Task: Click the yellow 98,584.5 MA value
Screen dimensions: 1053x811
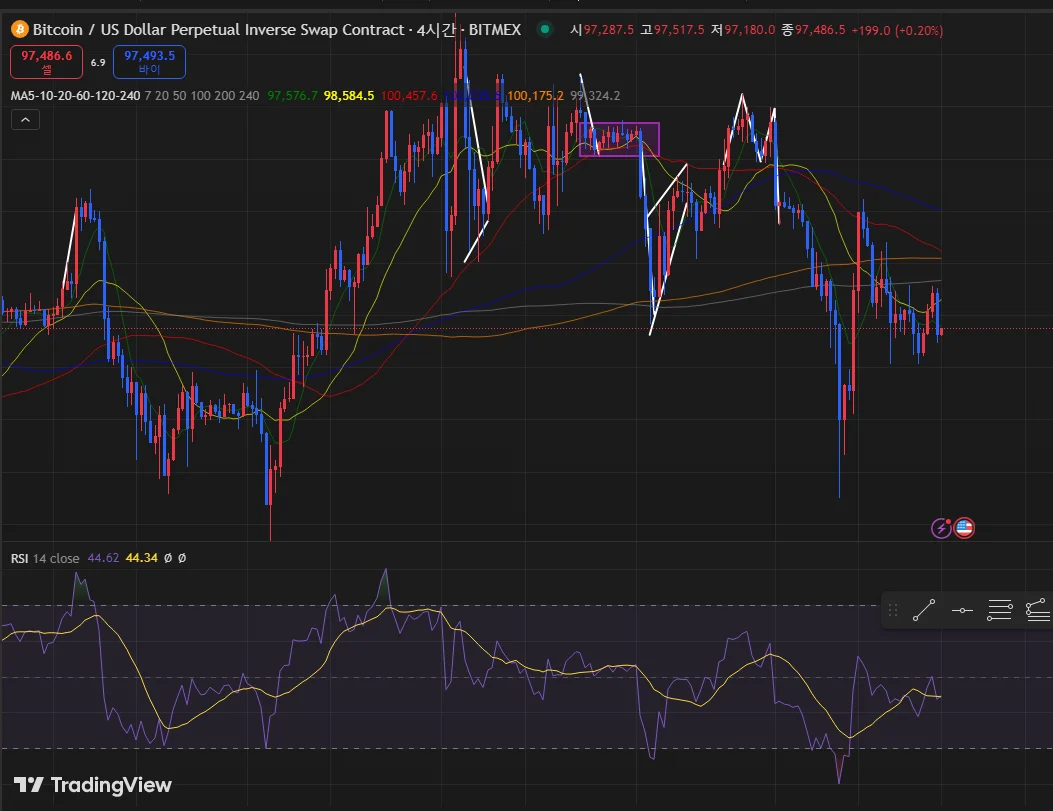Action: click(x=349, y=96)
